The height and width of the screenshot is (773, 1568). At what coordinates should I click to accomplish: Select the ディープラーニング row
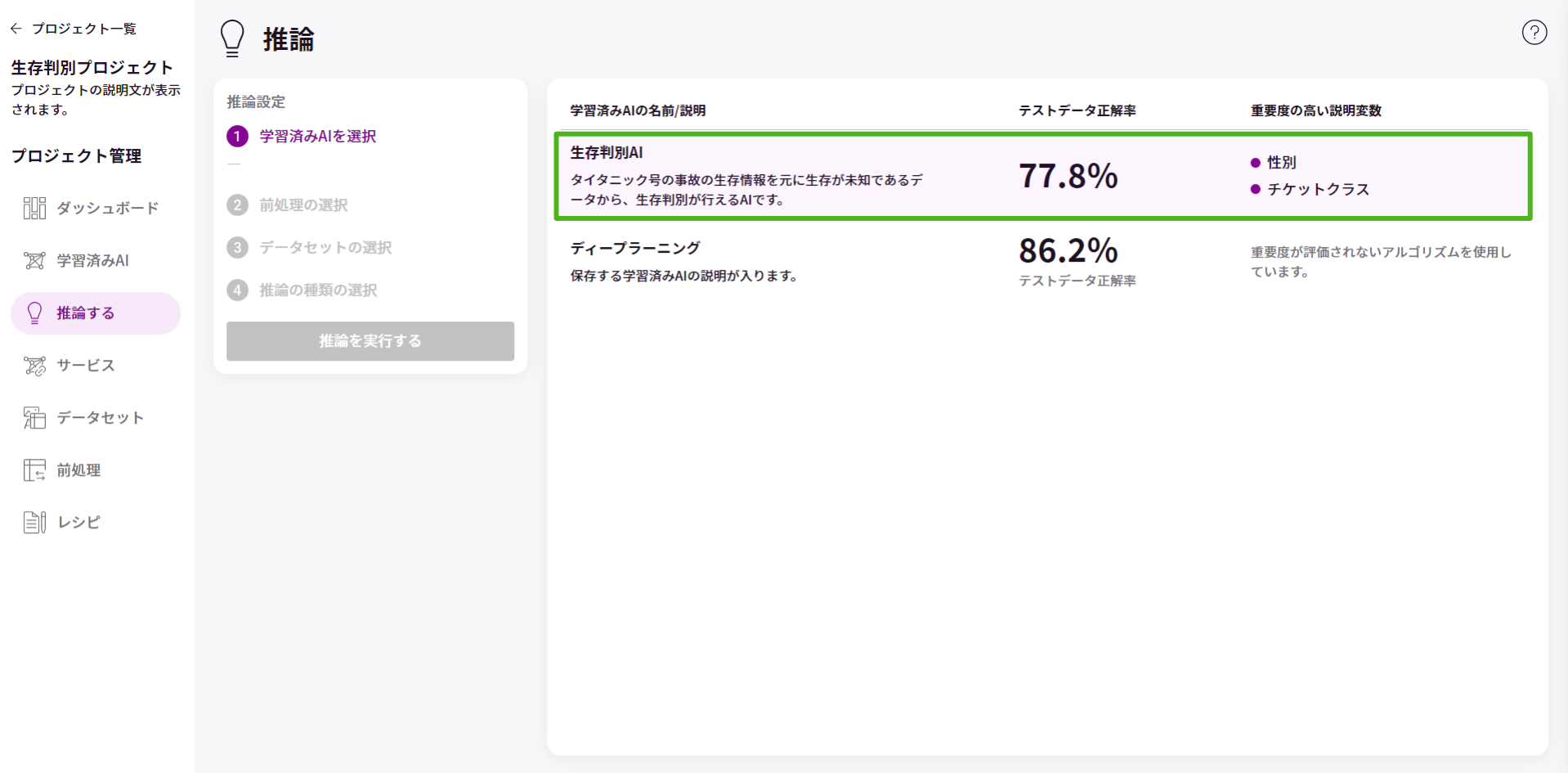tap(1043, 262)
